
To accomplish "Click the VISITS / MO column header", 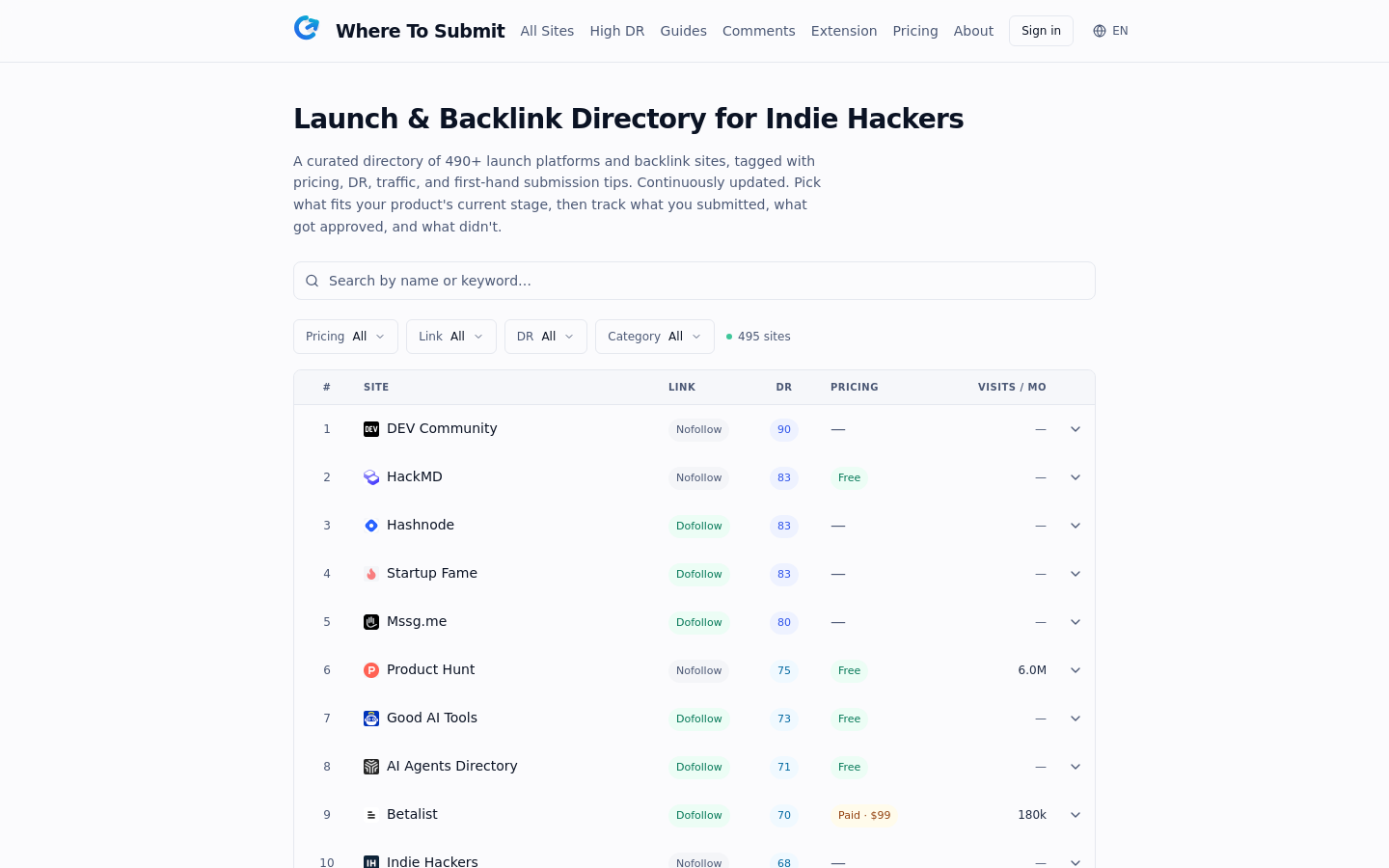I will click(x=1012, y=387).
